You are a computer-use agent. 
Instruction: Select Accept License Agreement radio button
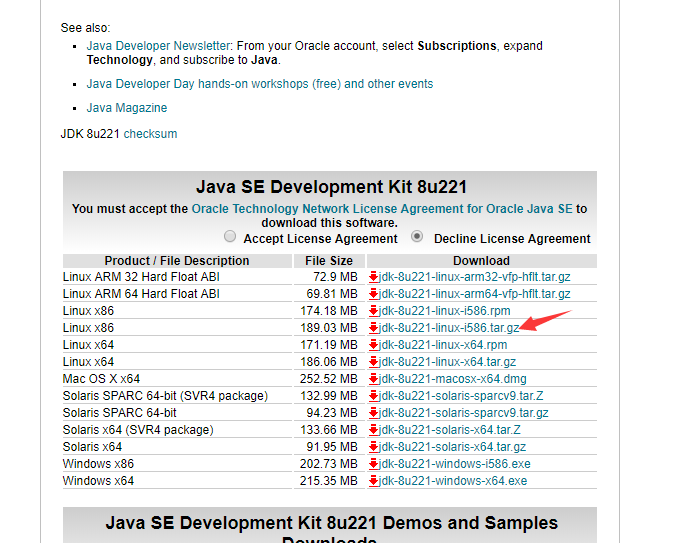(x=230, y=236)
